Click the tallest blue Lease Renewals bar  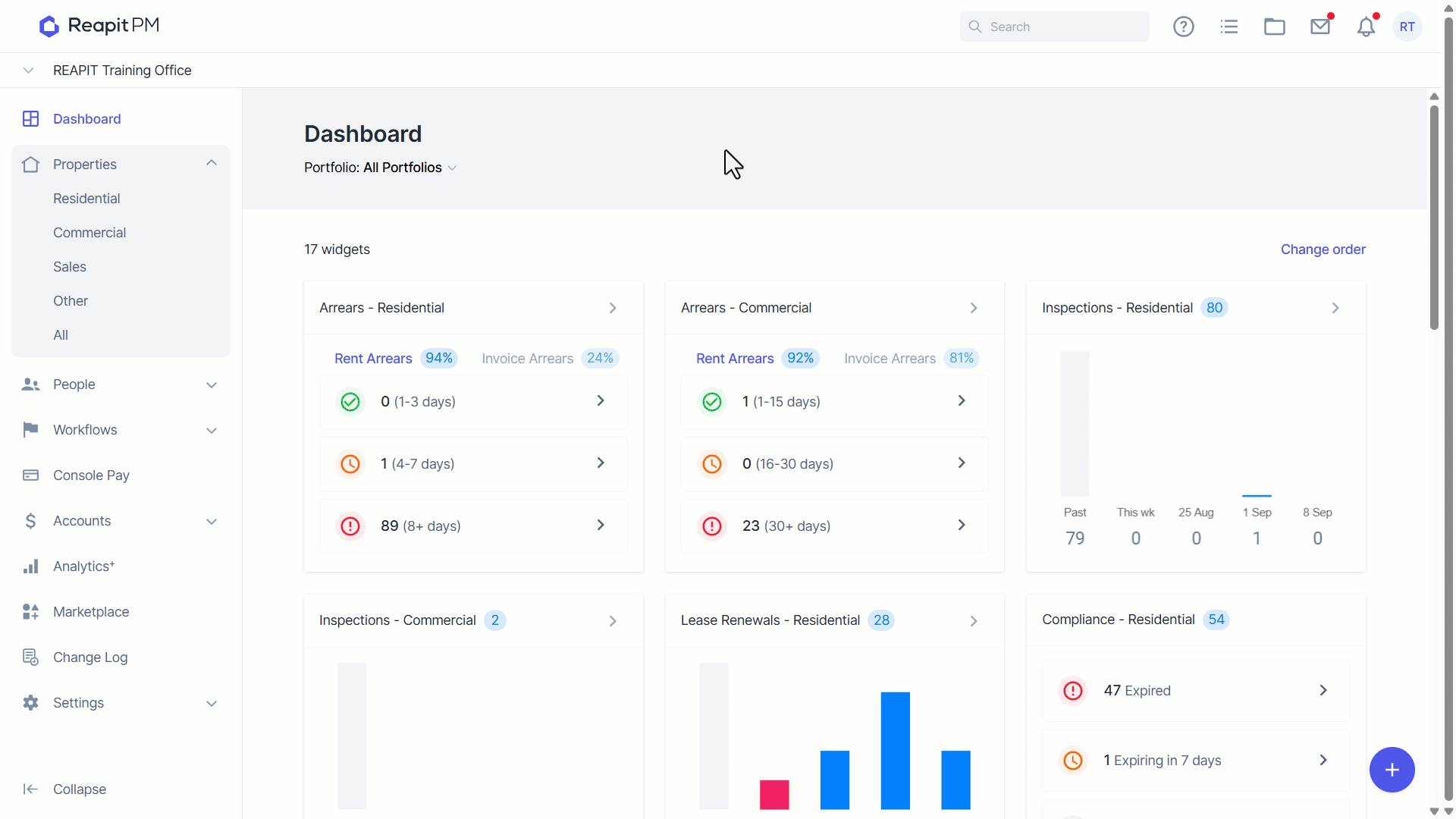click(x=895, y=751)
